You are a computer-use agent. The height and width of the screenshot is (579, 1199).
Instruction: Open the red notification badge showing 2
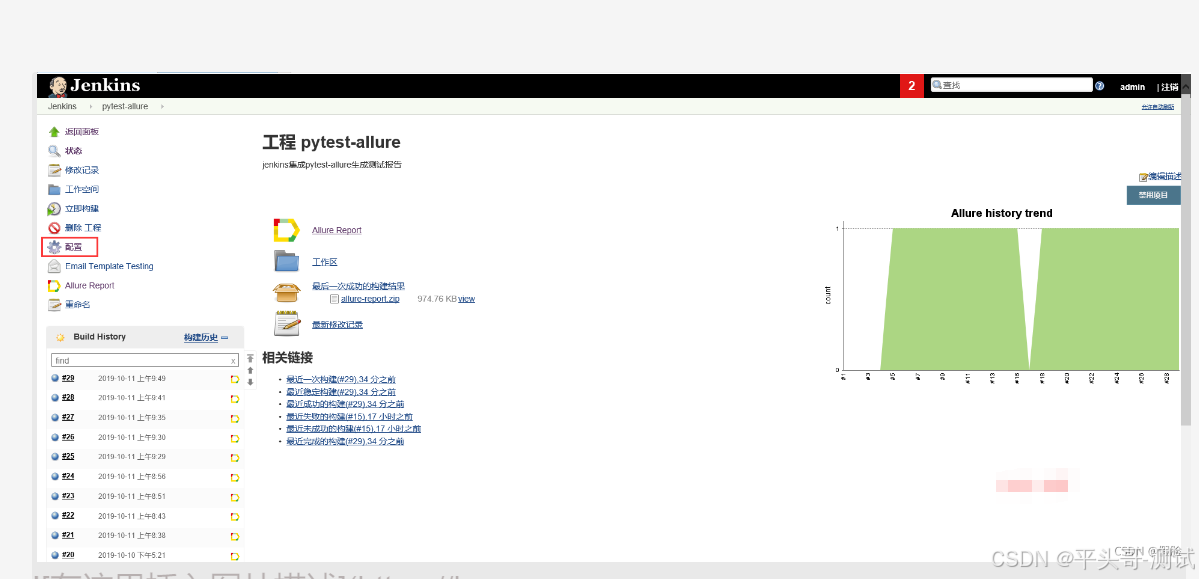pos(911,86)
